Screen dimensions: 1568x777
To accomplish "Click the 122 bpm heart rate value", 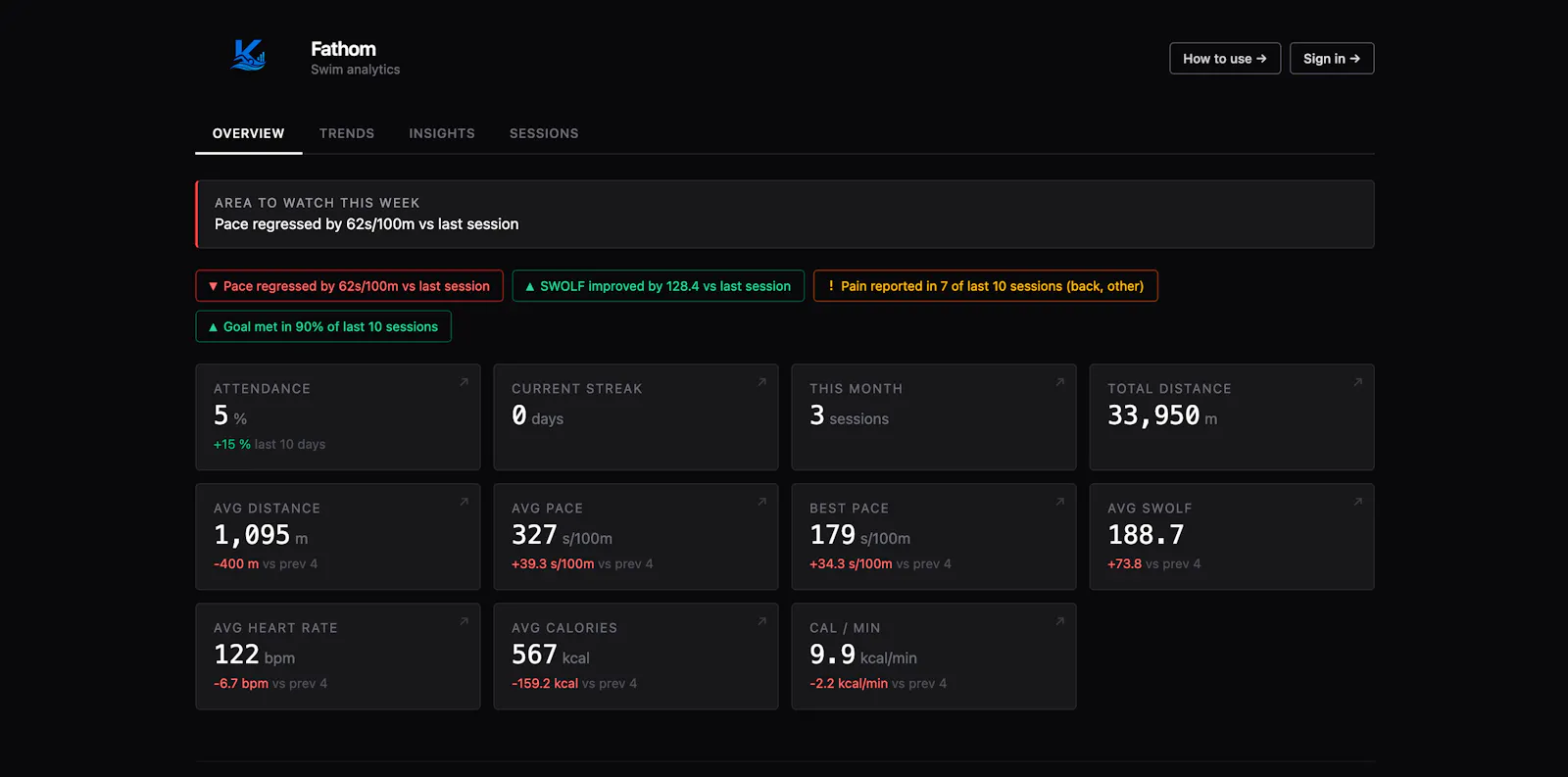I will pyautogui.click(x=254, y=656).
